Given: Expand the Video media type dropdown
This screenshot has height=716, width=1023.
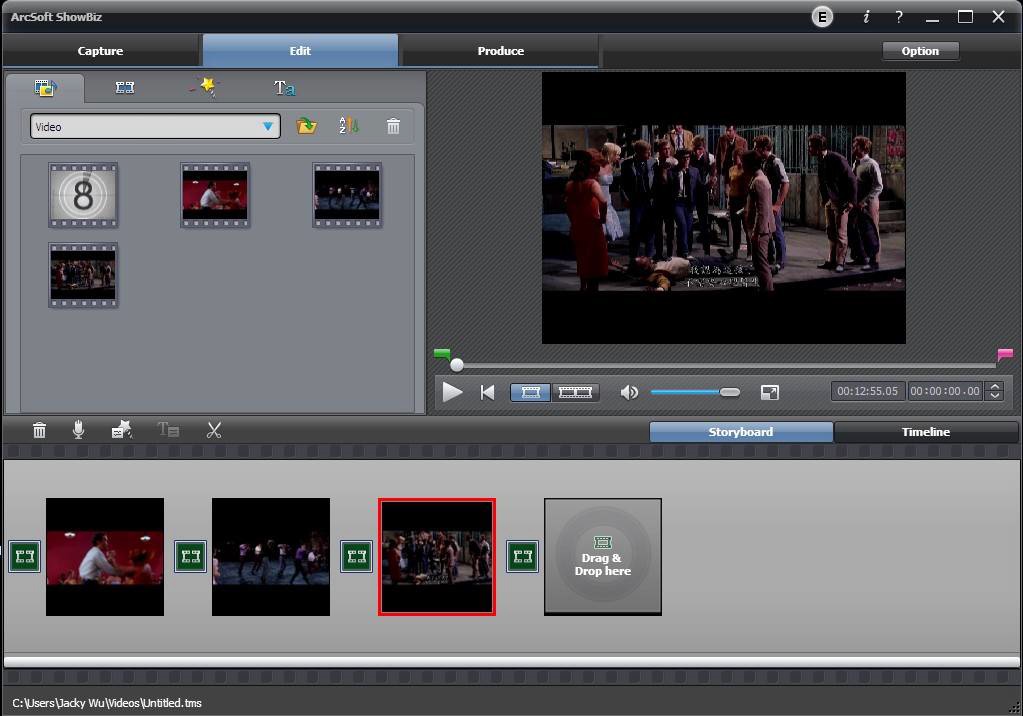Looking at the screenshot, I should point(268,127).
